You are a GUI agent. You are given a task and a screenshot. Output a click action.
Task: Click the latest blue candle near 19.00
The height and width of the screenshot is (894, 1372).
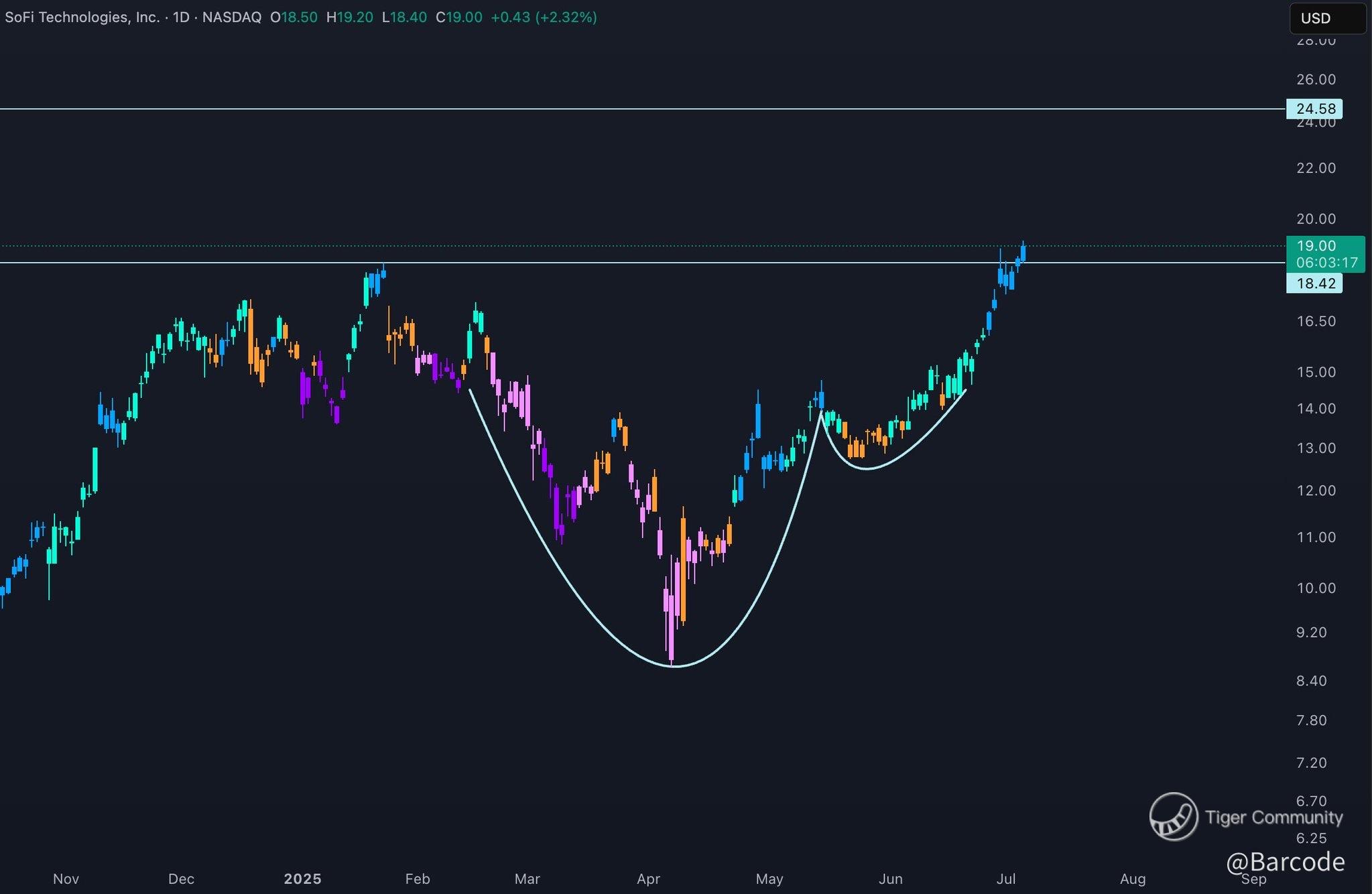point(1023,253)
